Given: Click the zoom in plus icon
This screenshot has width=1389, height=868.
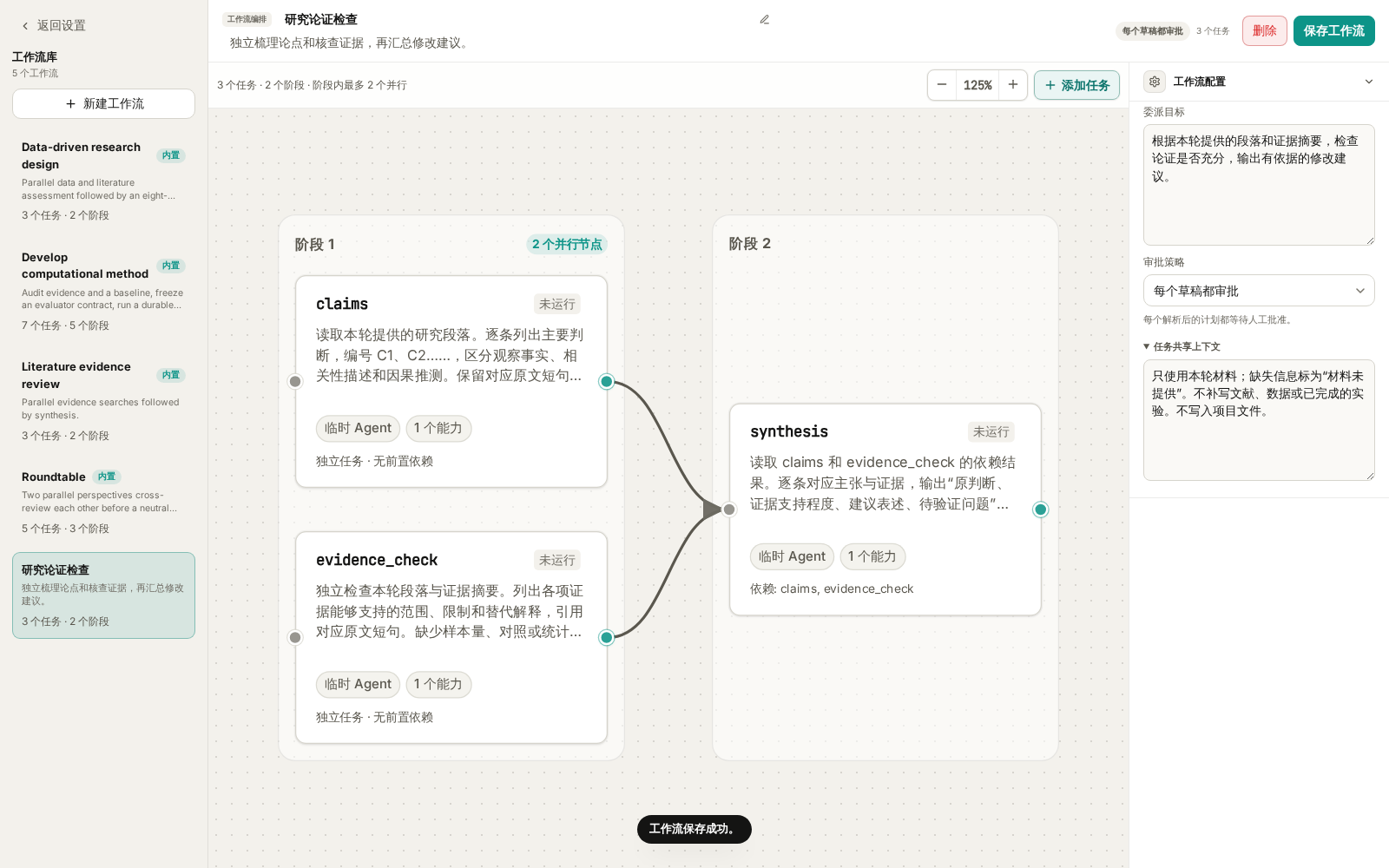Looking at the screenshot, I should [1013, 85].
